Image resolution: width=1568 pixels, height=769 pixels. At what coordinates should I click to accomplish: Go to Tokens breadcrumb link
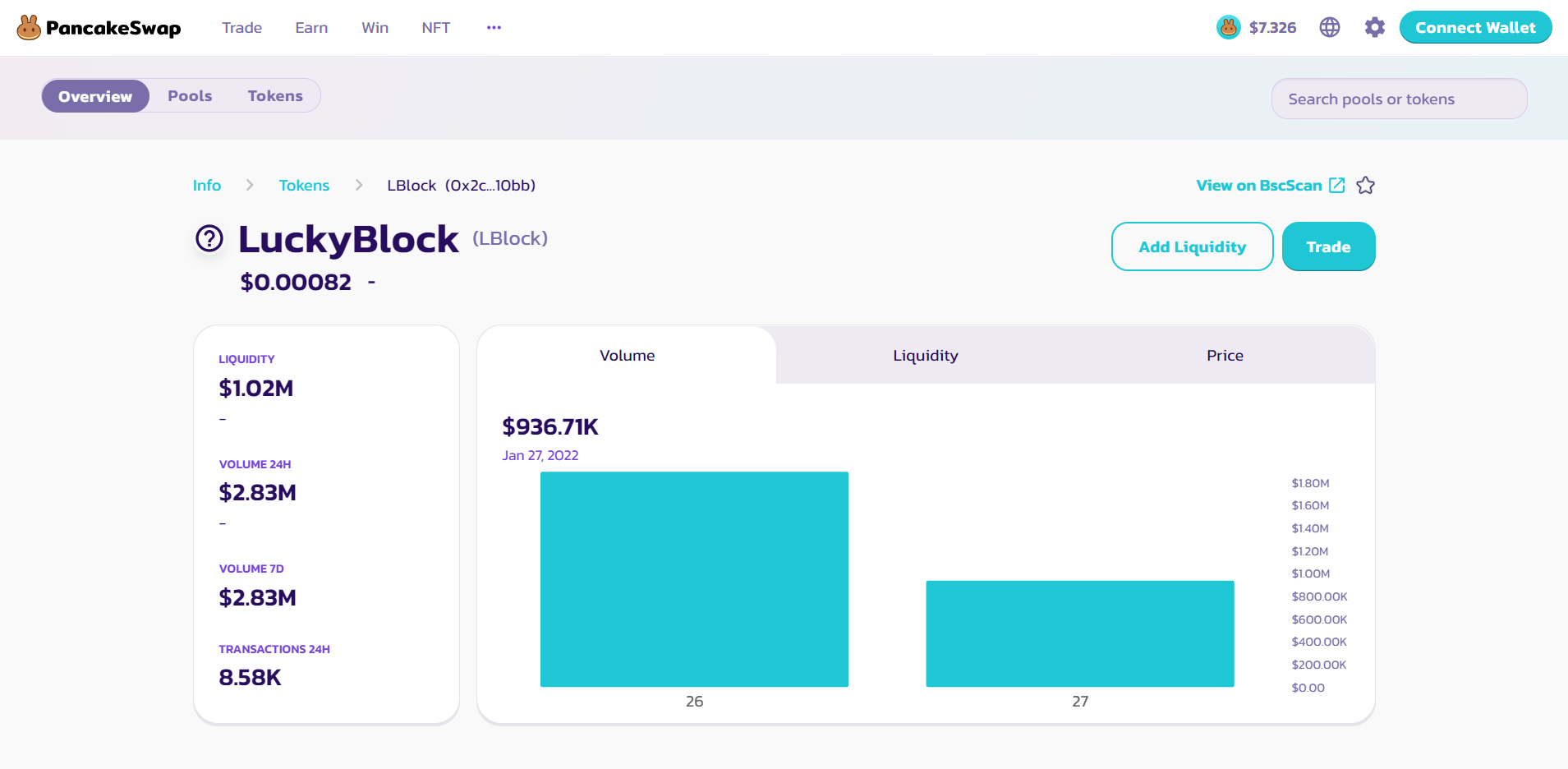[304, 186]
